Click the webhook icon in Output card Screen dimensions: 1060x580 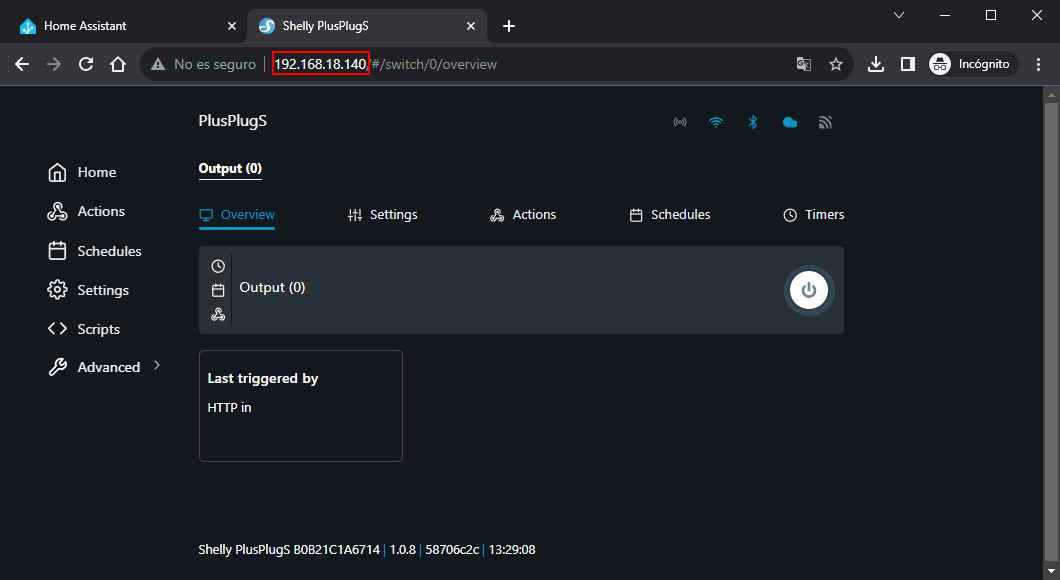(218, 314)
